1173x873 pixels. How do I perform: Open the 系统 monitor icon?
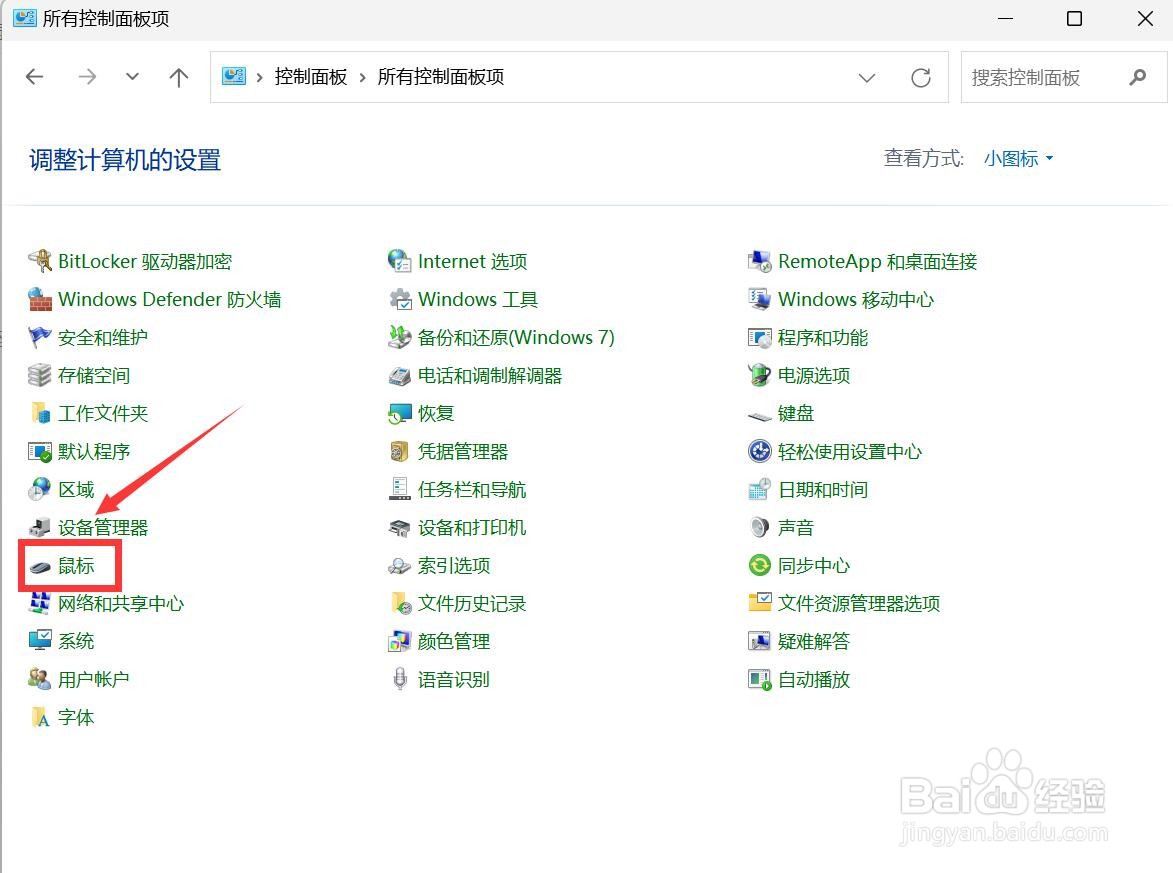tap(40, 641)
